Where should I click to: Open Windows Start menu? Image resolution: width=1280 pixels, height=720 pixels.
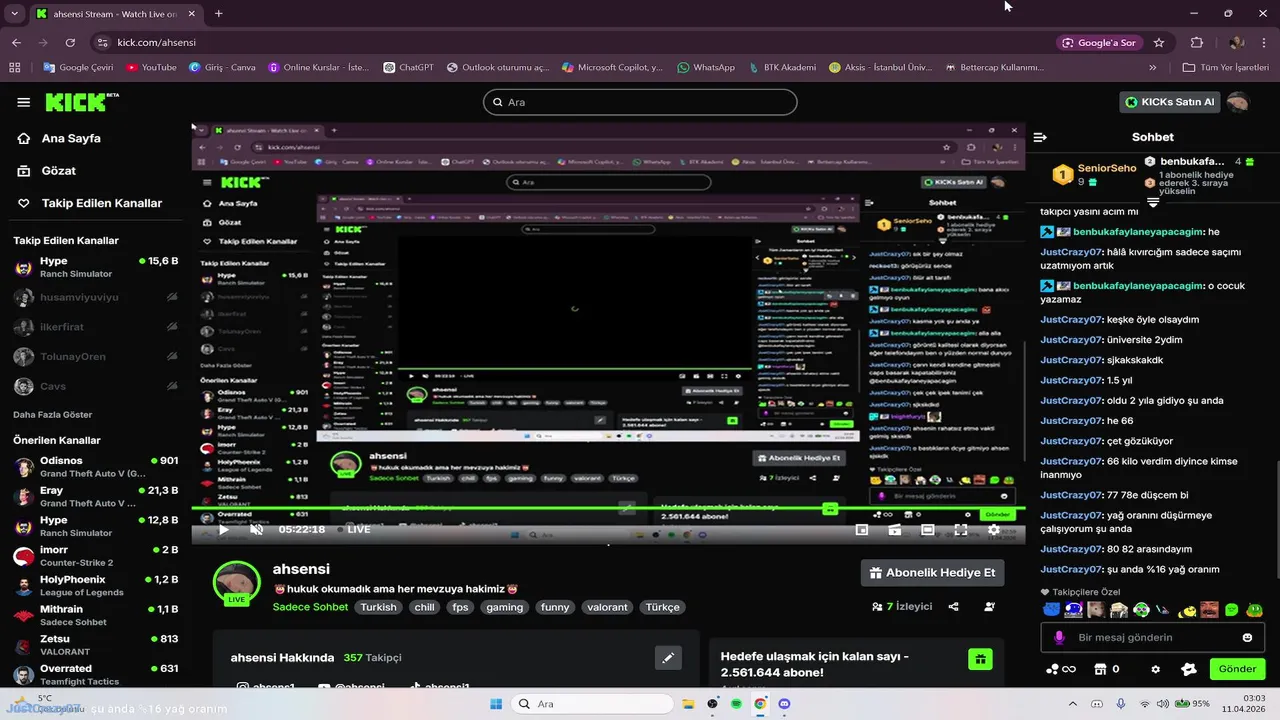tap(495, 704)
